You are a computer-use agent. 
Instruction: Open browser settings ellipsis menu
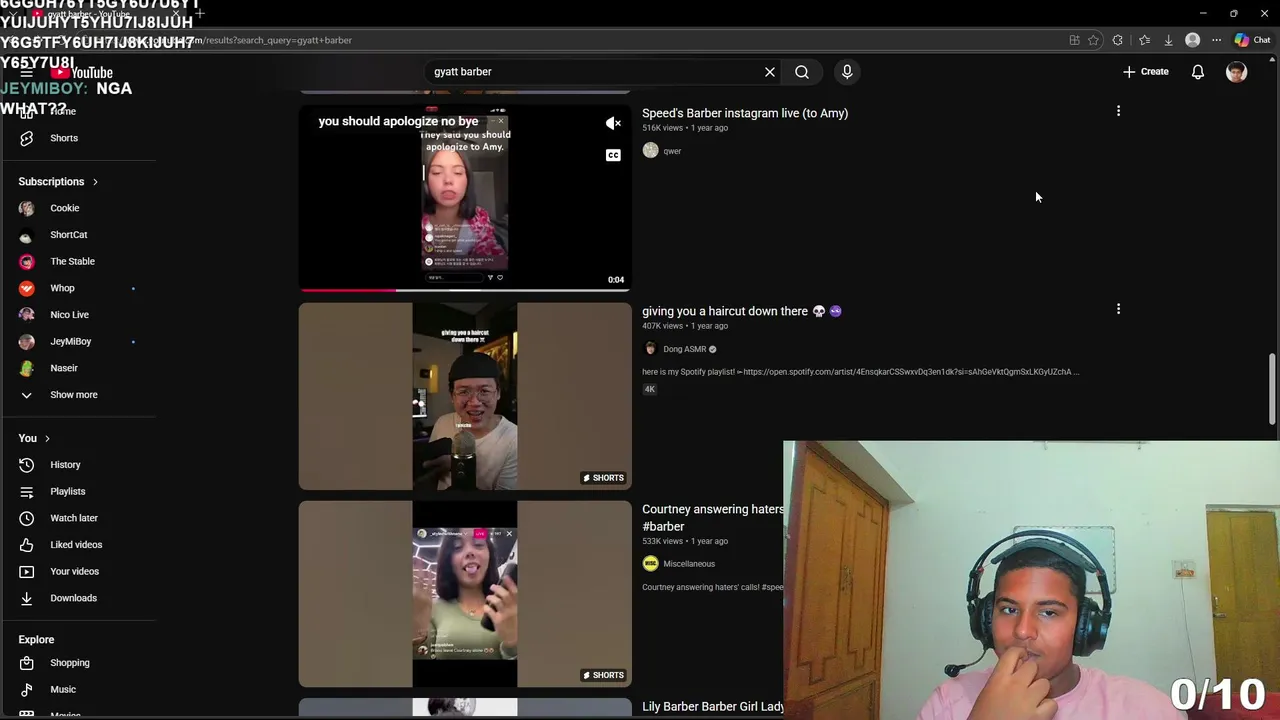coord(1216,40)
